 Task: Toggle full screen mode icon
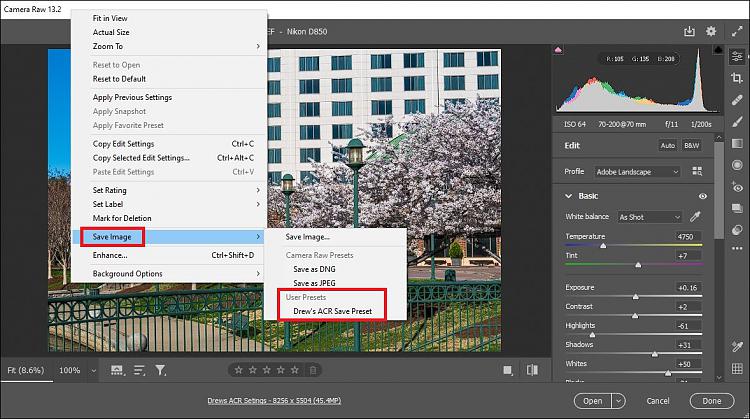(737, 32)
